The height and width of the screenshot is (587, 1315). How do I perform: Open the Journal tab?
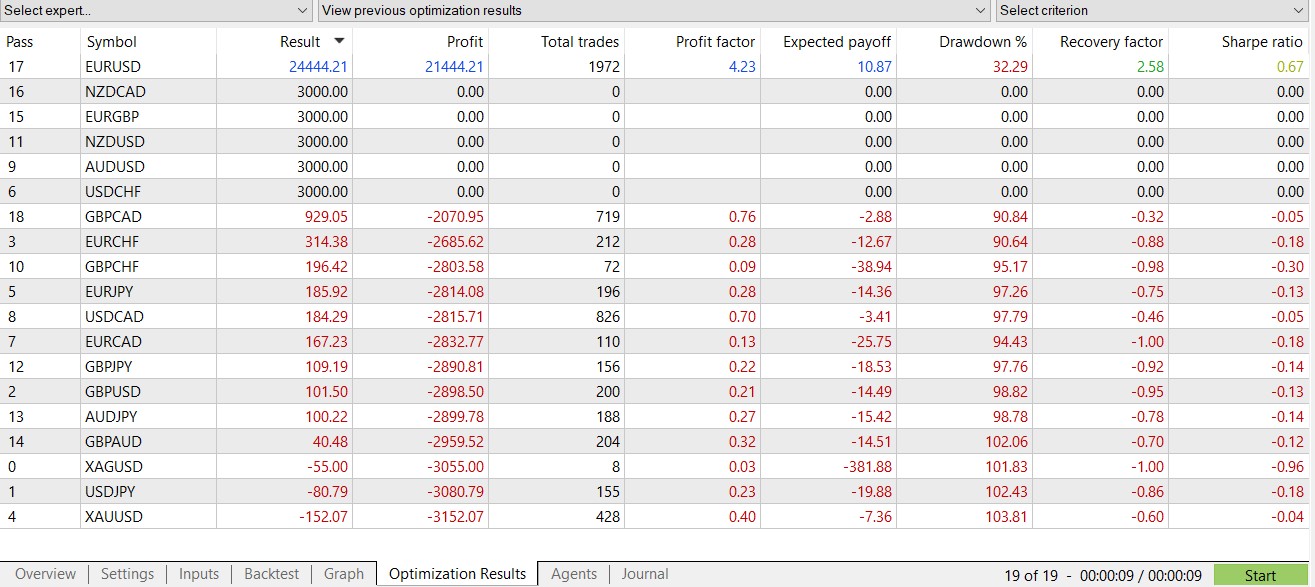645,574
